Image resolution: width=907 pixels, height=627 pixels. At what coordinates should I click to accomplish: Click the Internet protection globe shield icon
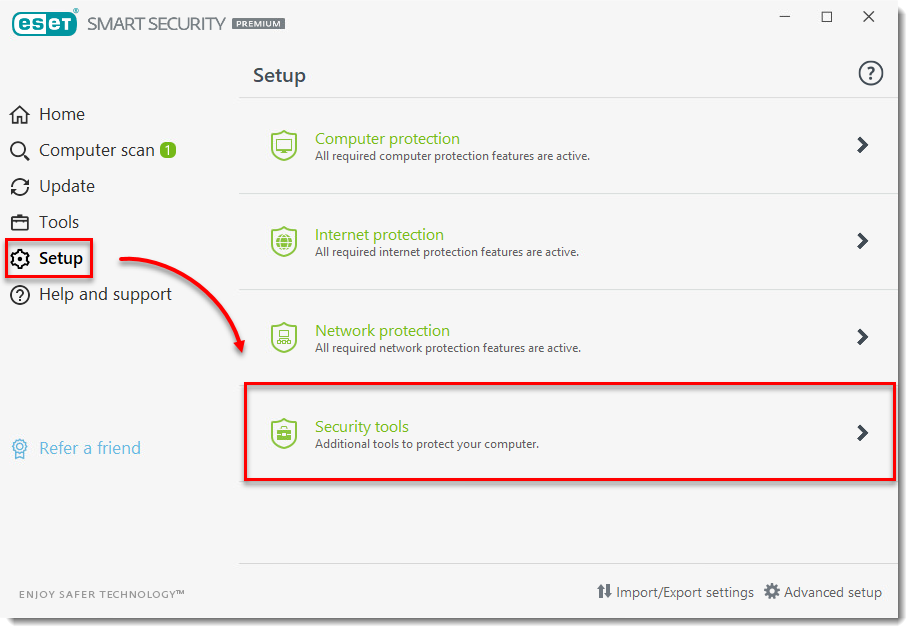pos(284,242)
